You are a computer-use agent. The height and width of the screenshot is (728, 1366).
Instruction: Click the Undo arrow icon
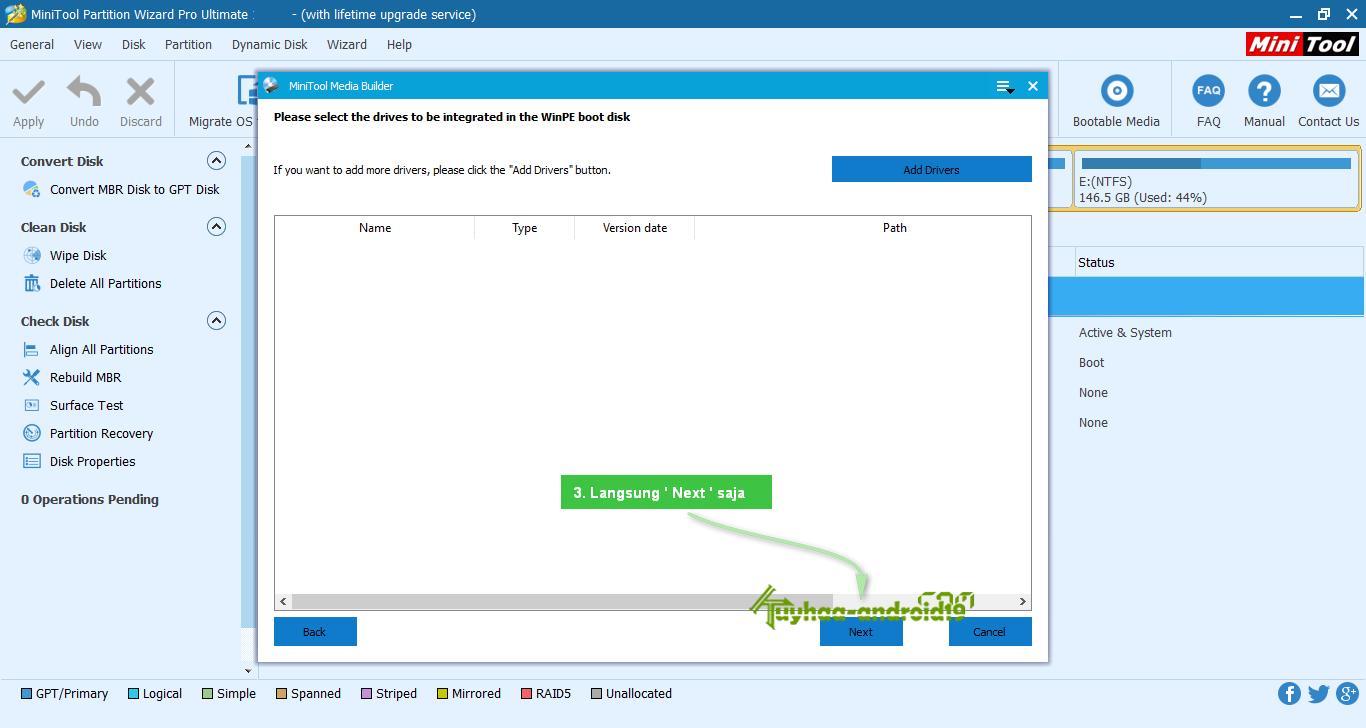click(x=84, y=92)
